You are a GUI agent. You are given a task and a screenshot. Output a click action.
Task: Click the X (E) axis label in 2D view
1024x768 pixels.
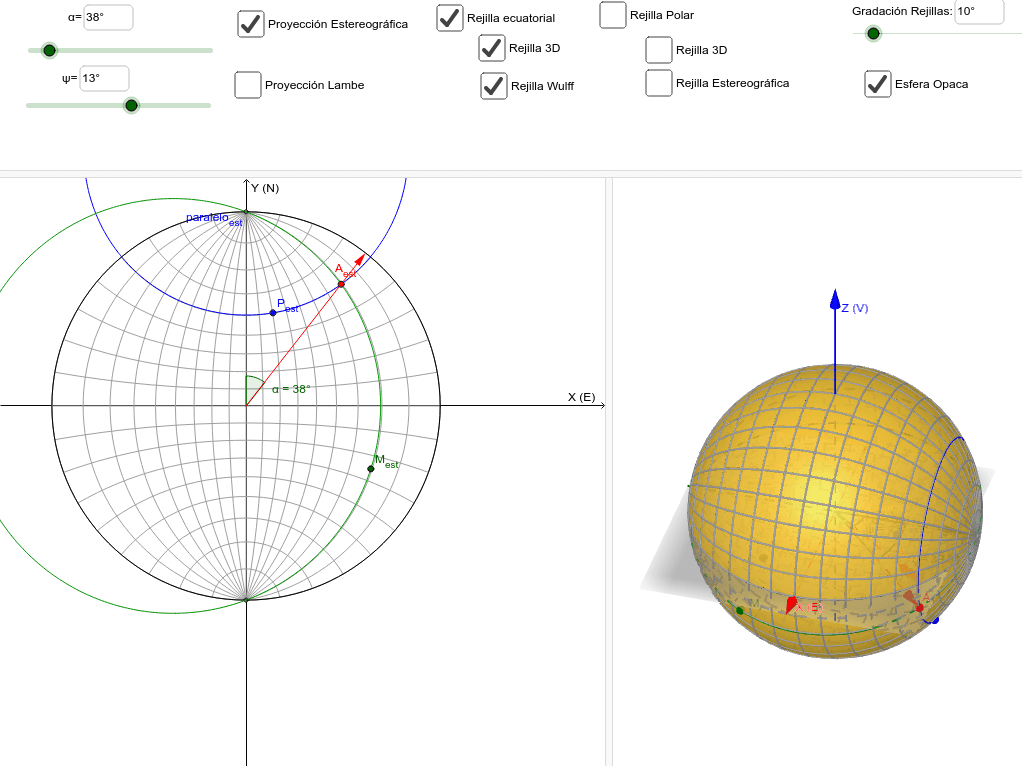(x=581, y=397)
